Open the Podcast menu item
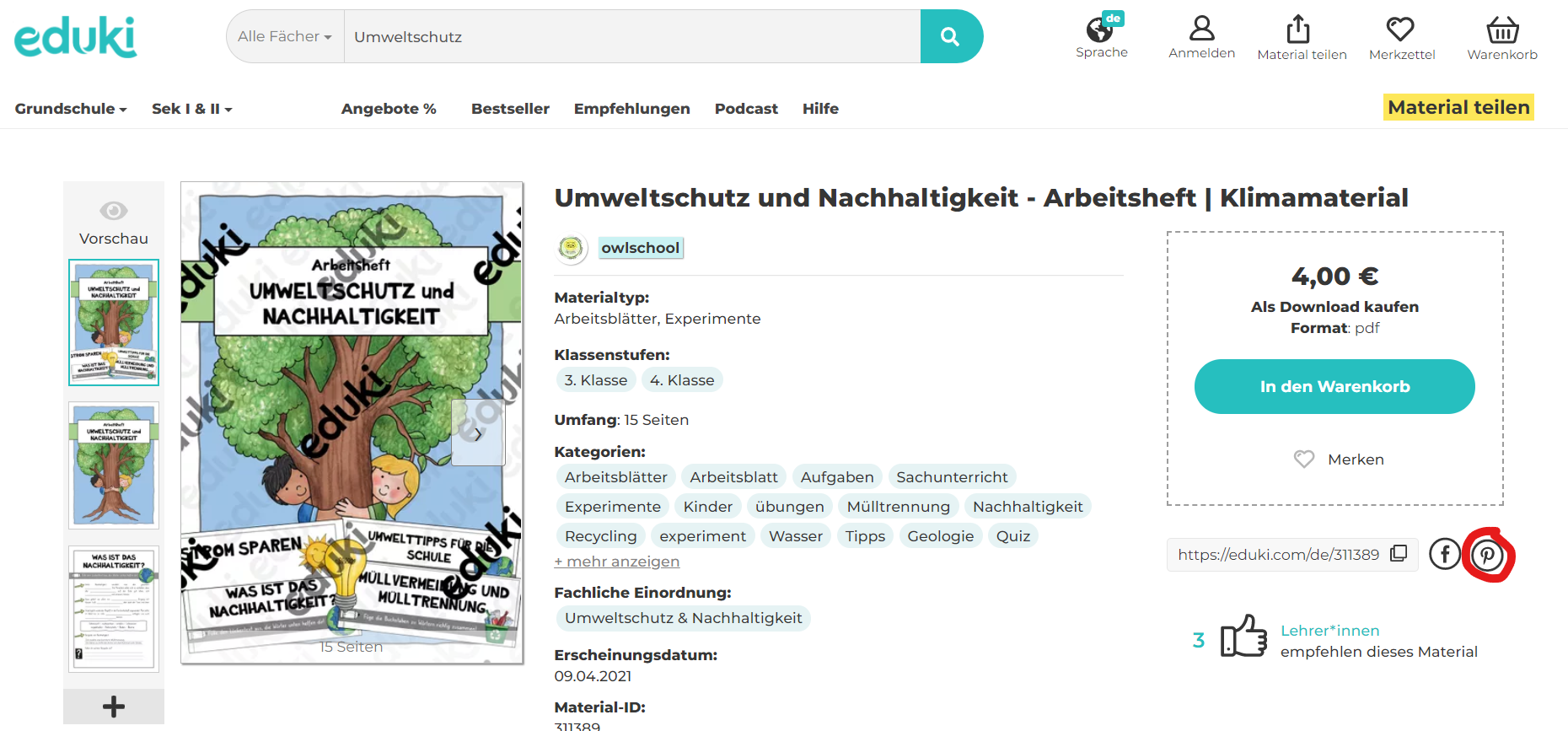 (746, 109)
